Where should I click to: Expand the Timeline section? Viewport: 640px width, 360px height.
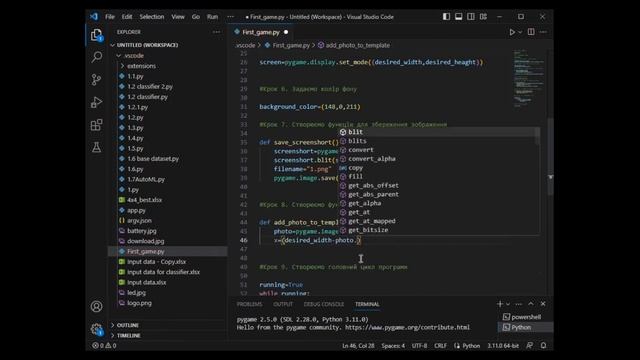(129, 336)
